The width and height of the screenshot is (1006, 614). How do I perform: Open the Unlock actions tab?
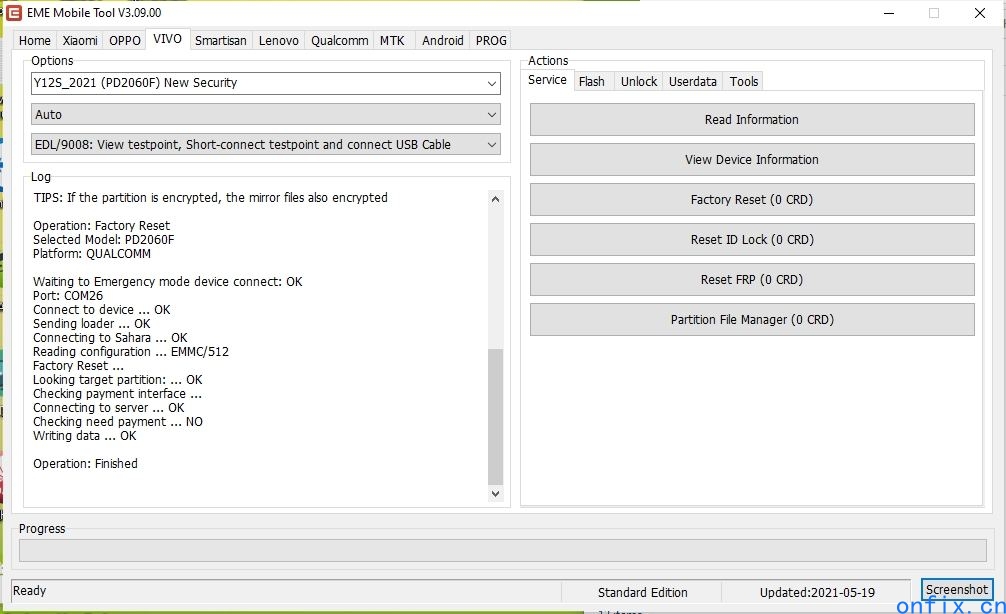click(x=639, y=81)
